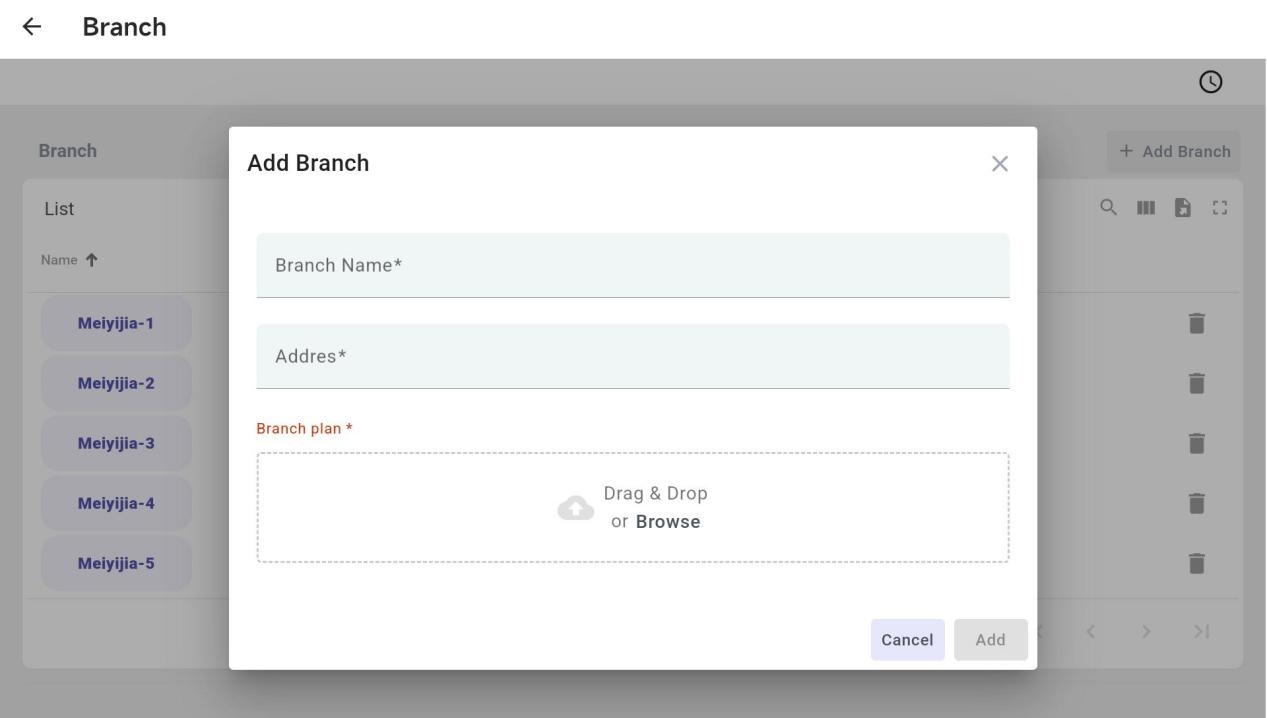Focus the Addres input field
1267x718 pixels.
coord(632,356)
